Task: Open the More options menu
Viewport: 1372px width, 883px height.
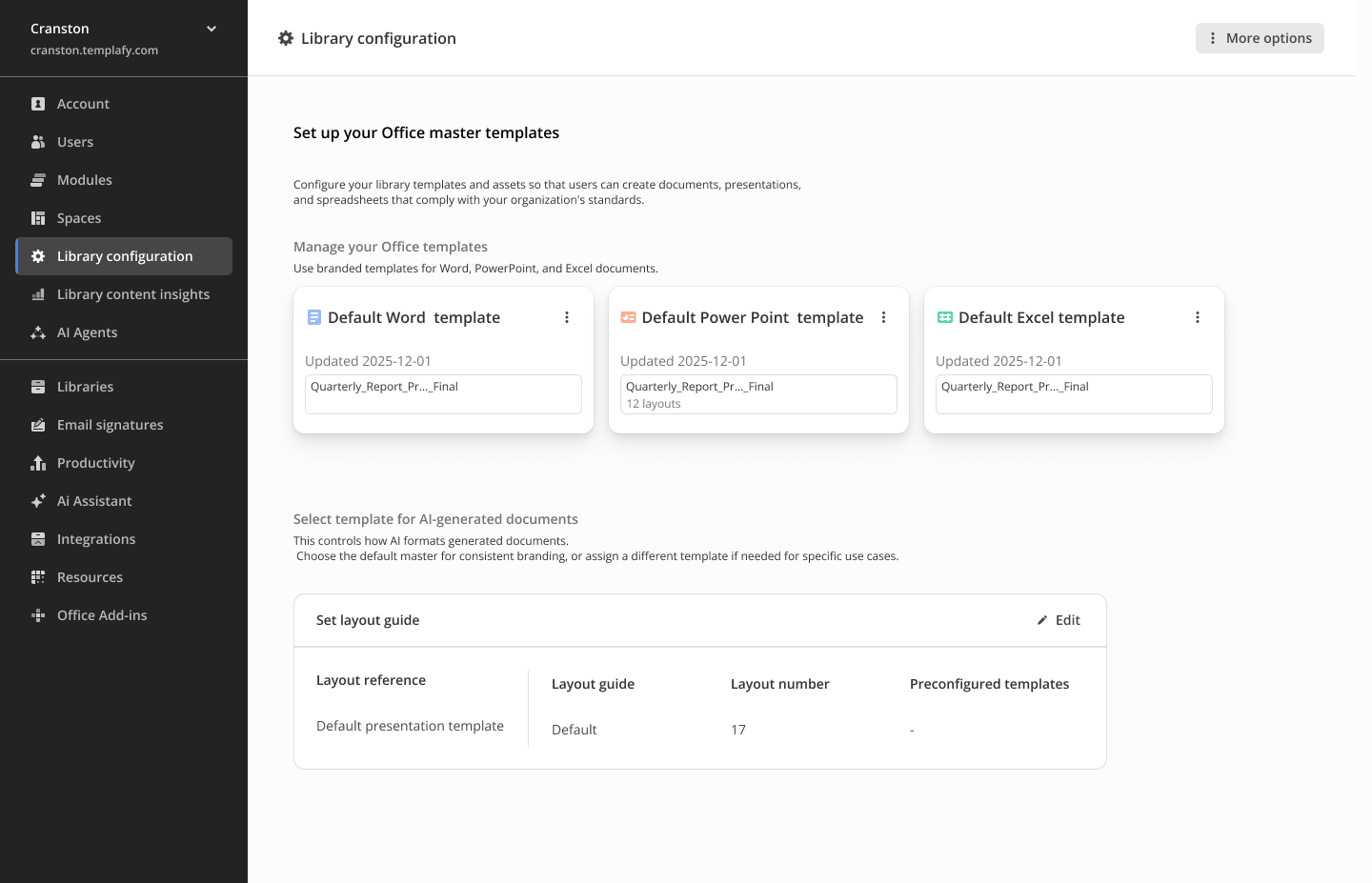Action: (x=1260, y=38)
